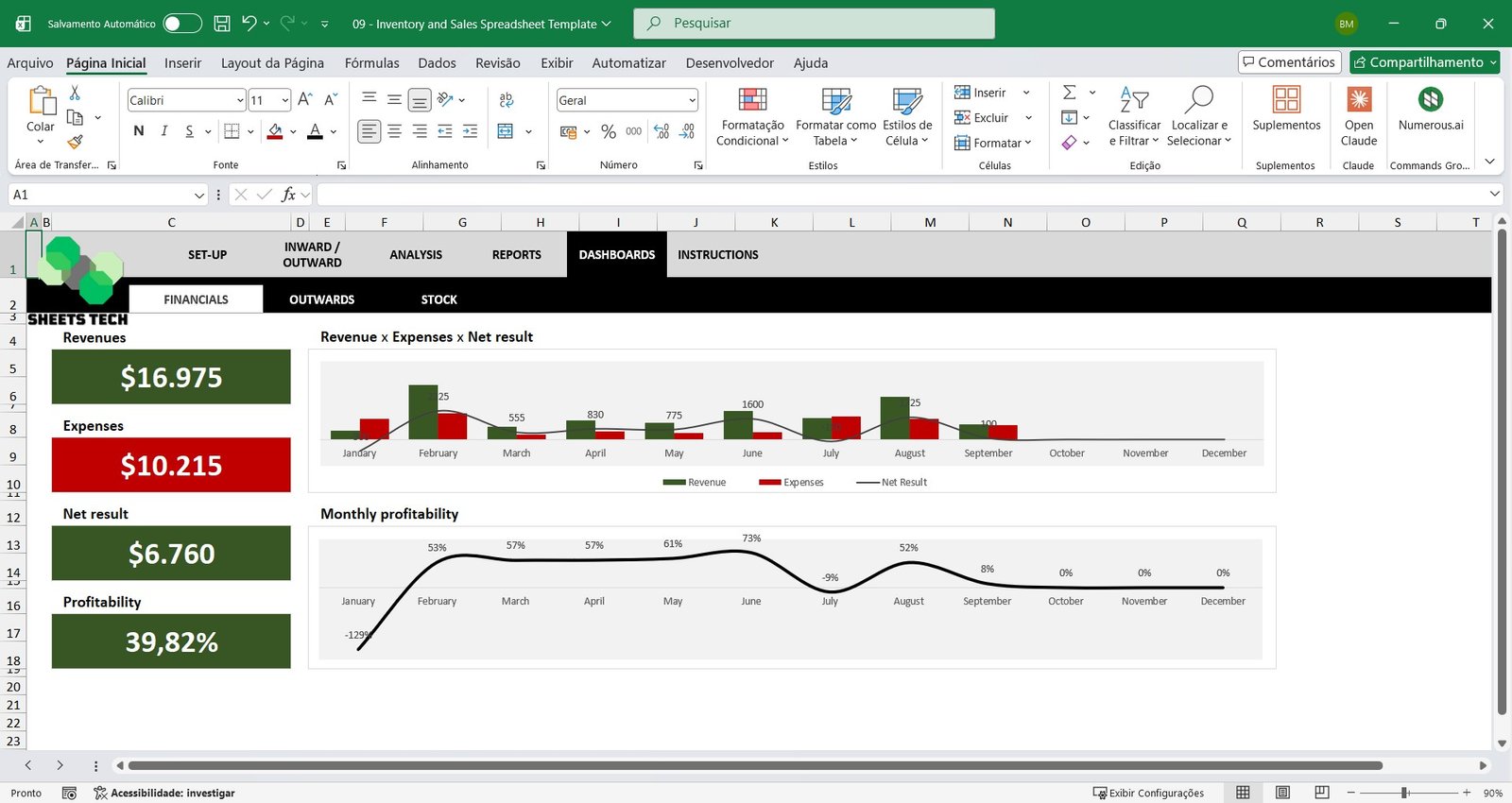Switch to Layout da Página tab
Image resolution: width=1512 pixels, height=803 pixels.
(x=272, y=63)
